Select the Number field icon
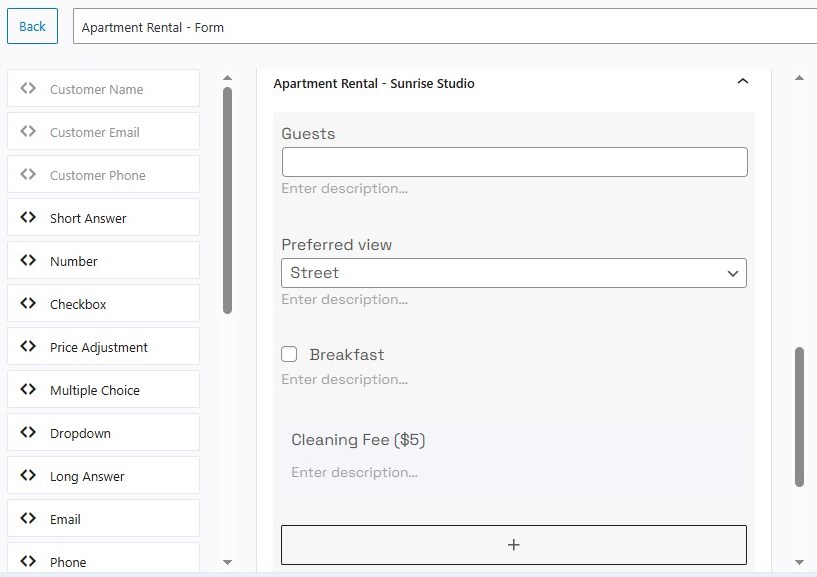This screenshot has height=577, width=817. point(28,260)
